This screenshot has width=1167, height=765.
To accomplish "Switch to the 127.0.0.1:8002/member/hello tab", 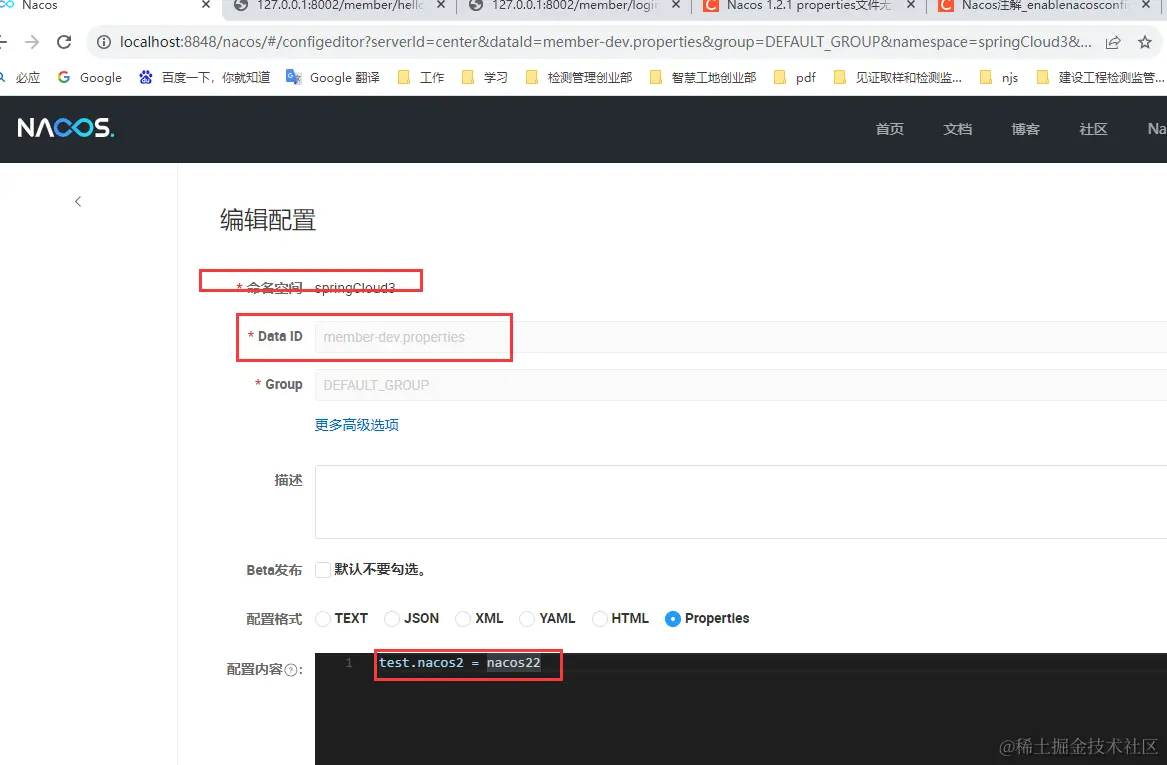I will pyautogui.click(x=339, y=6).
